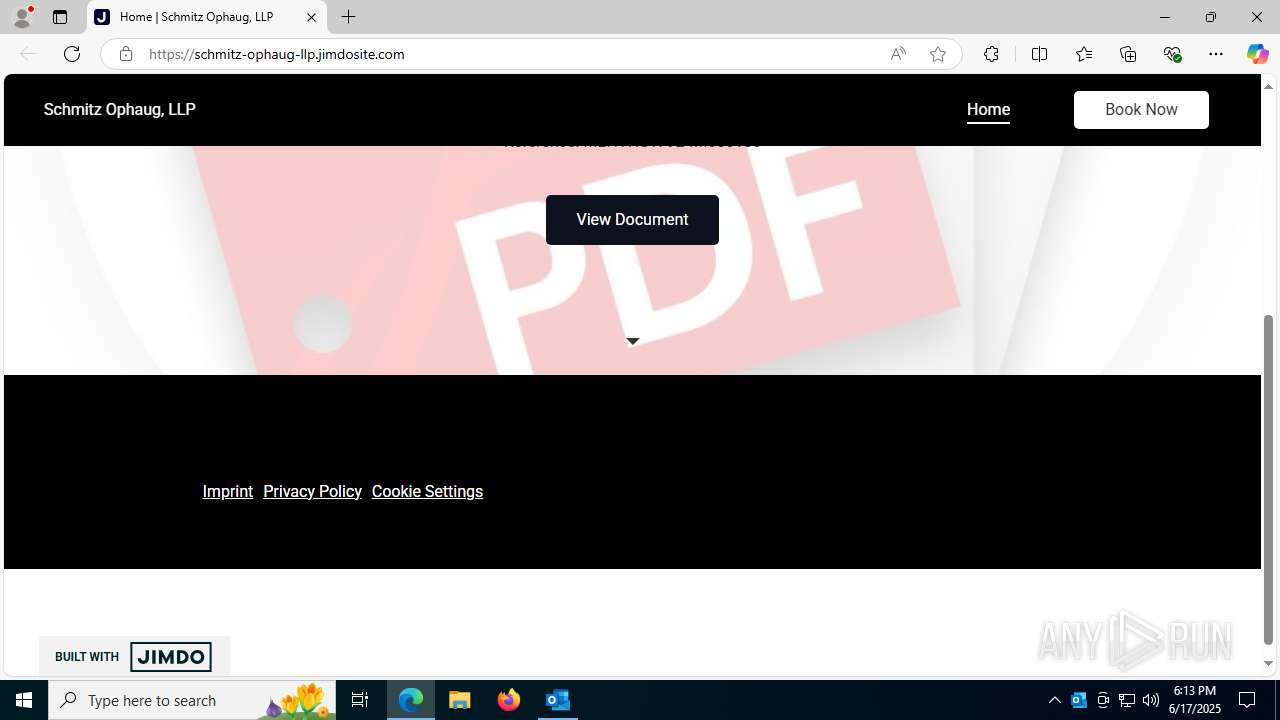Click the taskbar search box
Viewport: 1280px width, 720px height.
(x=192, y=700)
